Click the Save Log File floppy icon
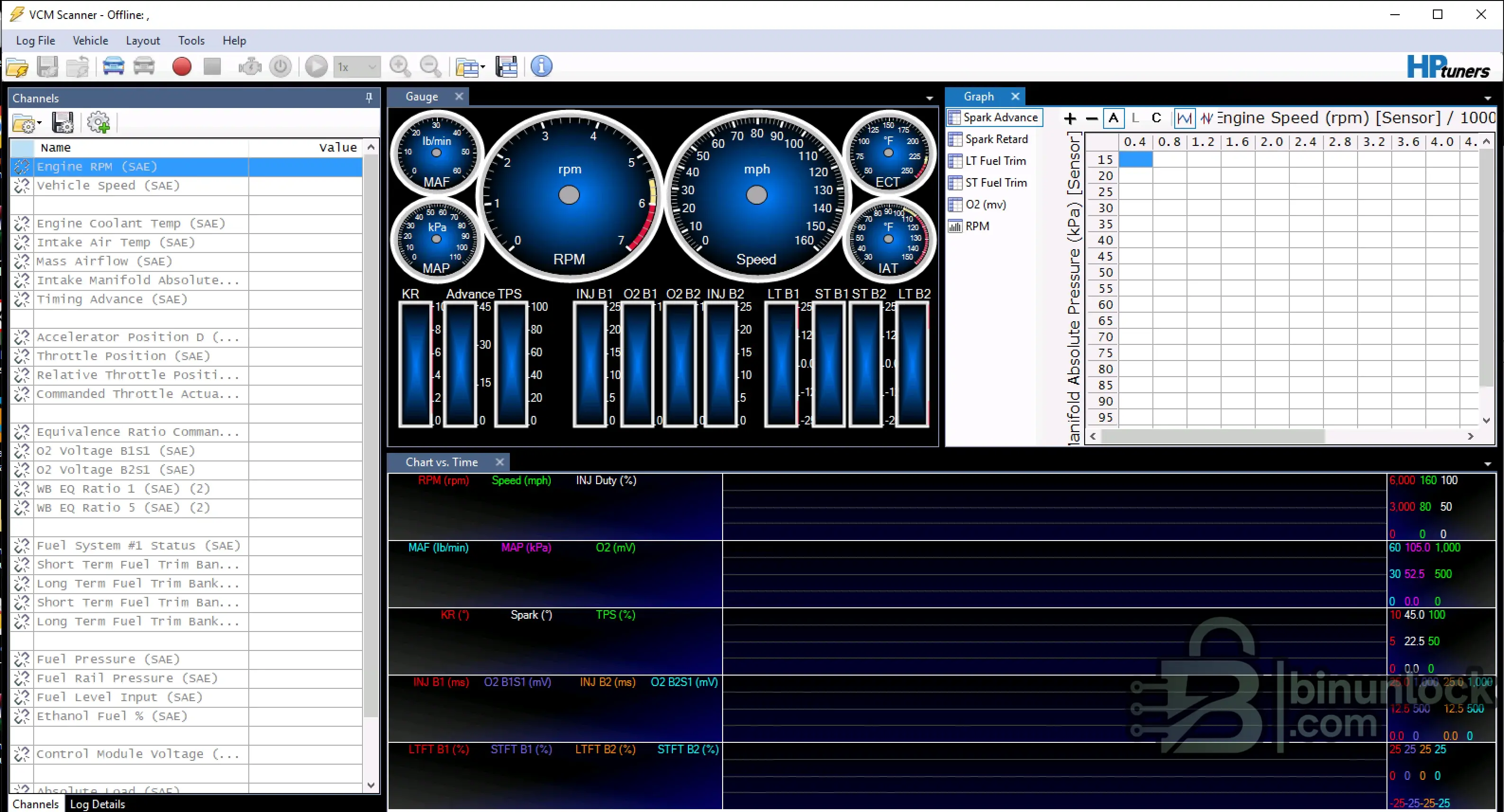This screenshot has height=812, width=1504. click(47, 66)
